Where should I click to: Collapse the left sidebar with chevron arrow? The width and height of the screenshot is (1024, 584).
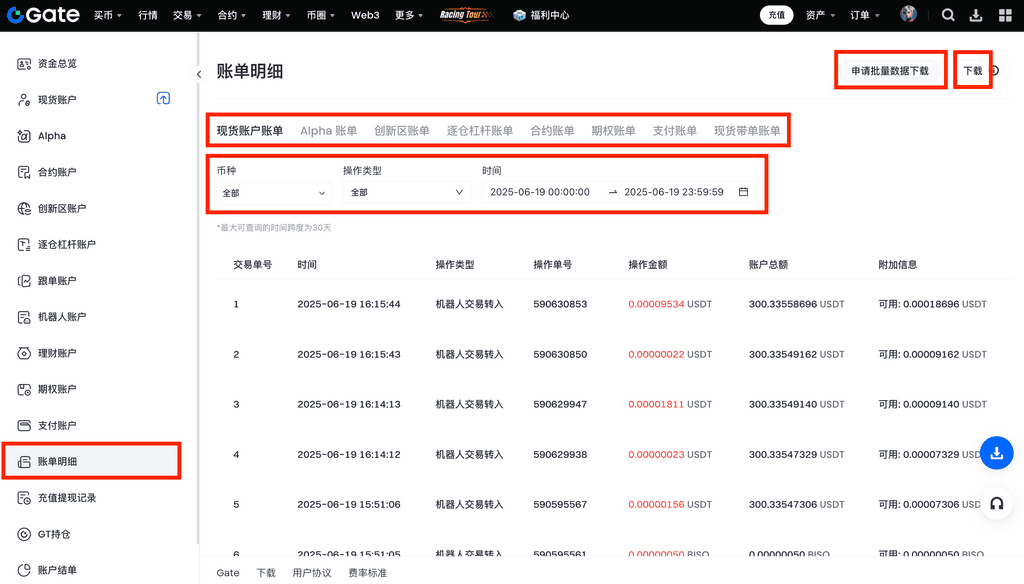coord(198,74)
